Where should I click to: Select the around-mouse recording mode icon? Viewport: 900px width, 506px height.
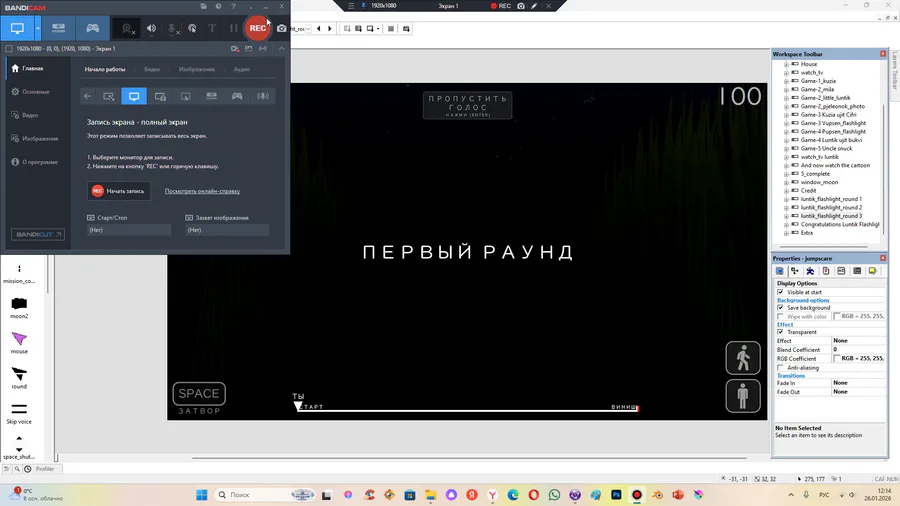(x=185, y=96)
